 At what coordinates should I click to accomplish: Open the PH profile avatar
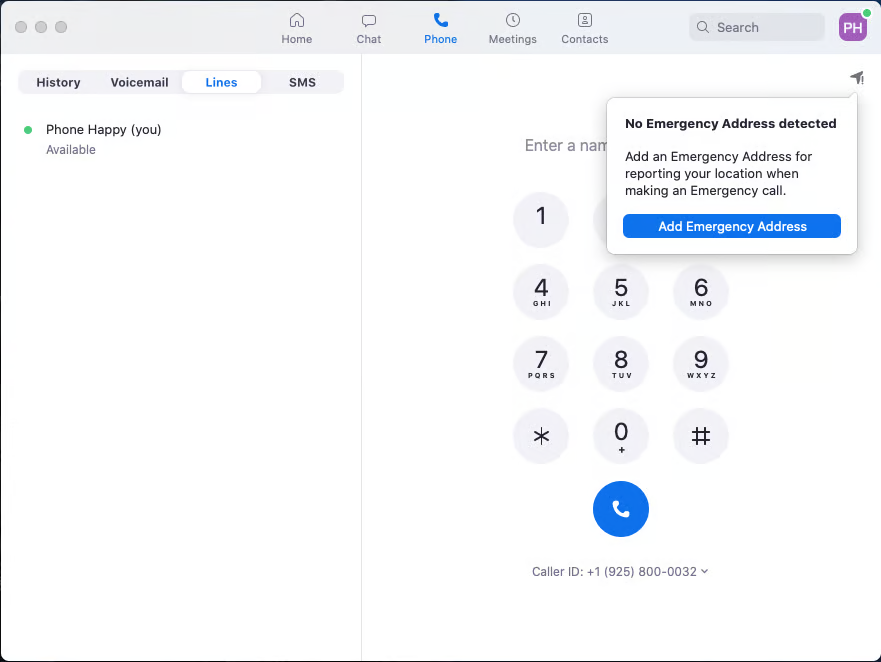tap(853, 27)
